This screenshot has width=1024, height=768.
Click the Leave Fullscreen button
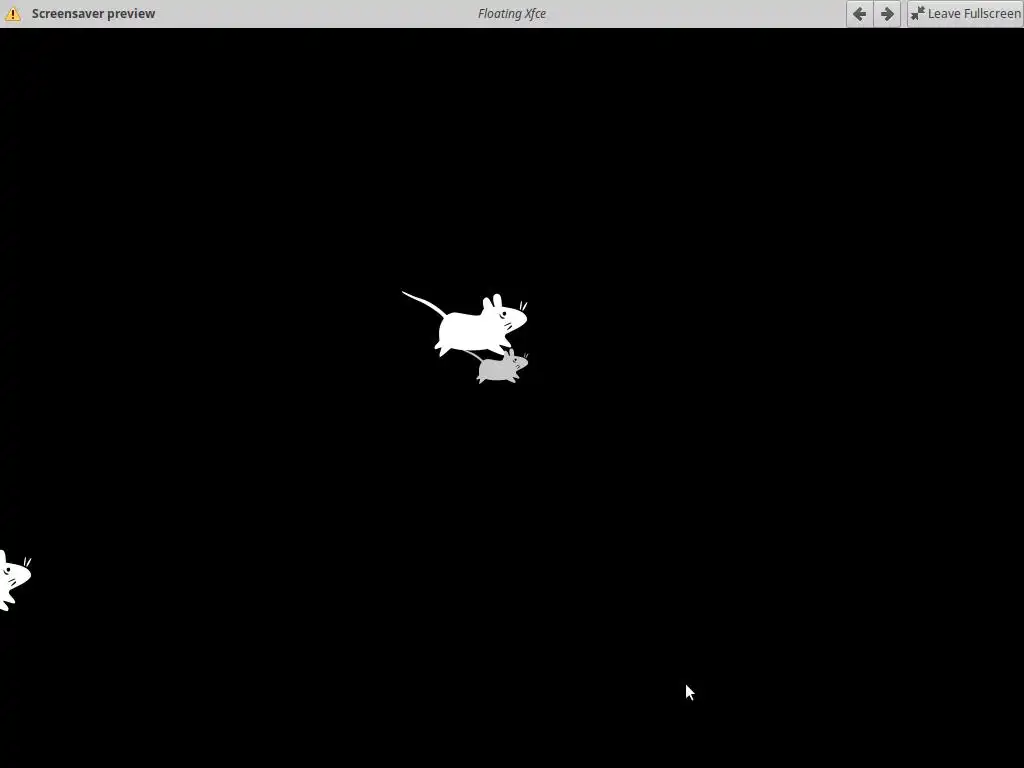[965, 14]
